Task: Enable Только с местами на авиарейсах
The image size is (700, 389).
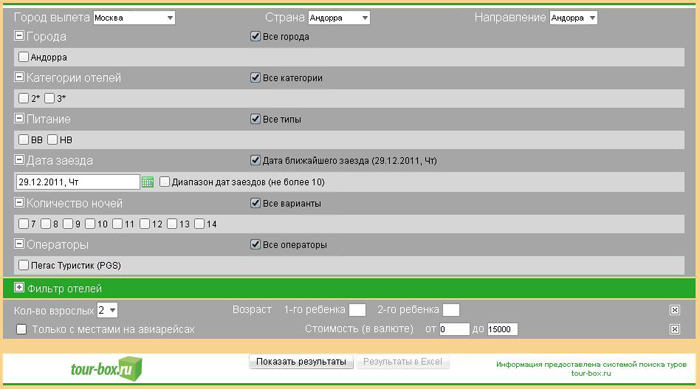Action: [21, 329]
